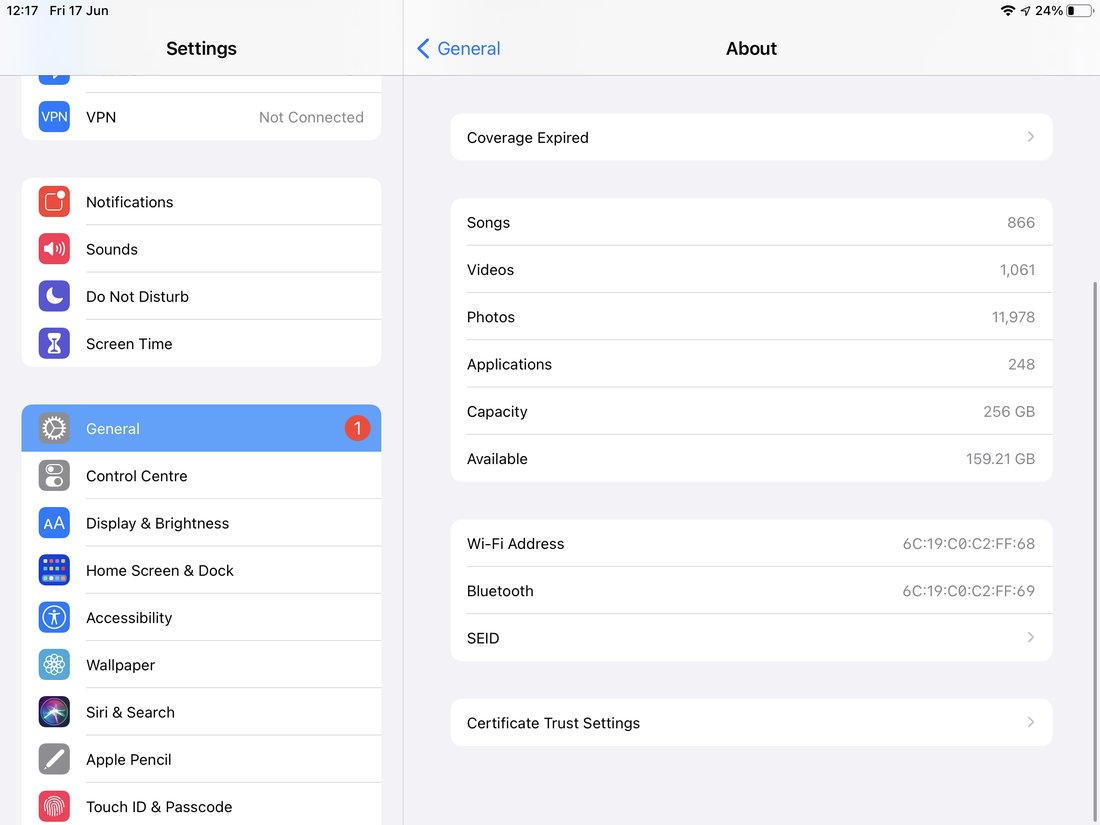Open the Control Centre settings row
The height and width of the screenshot is (825, 1100).
tap(201, 476)
